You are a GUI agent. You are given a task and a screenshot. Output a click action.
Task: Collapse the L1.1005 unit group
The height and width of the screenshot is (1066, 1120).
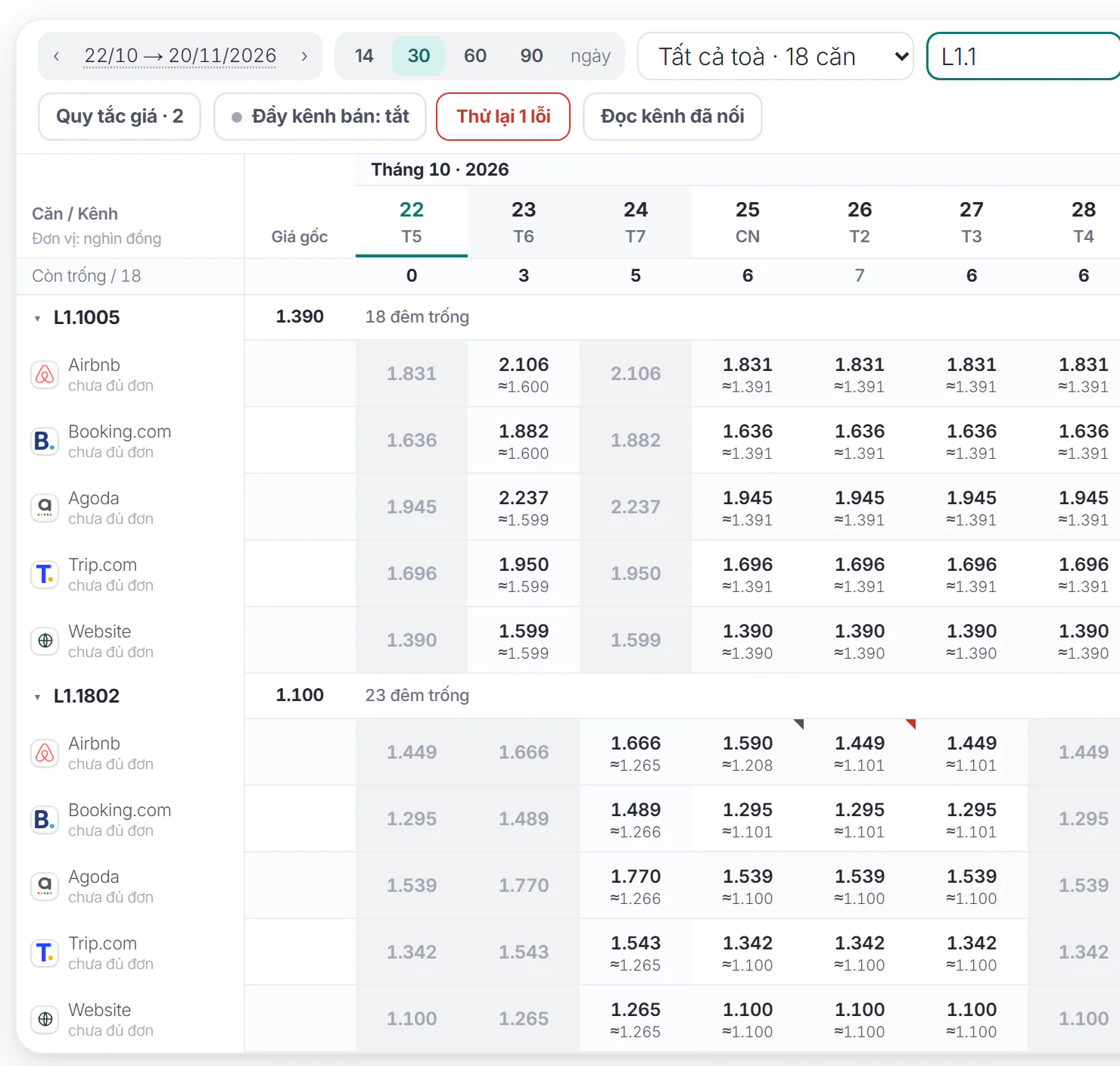coord(37,319)
